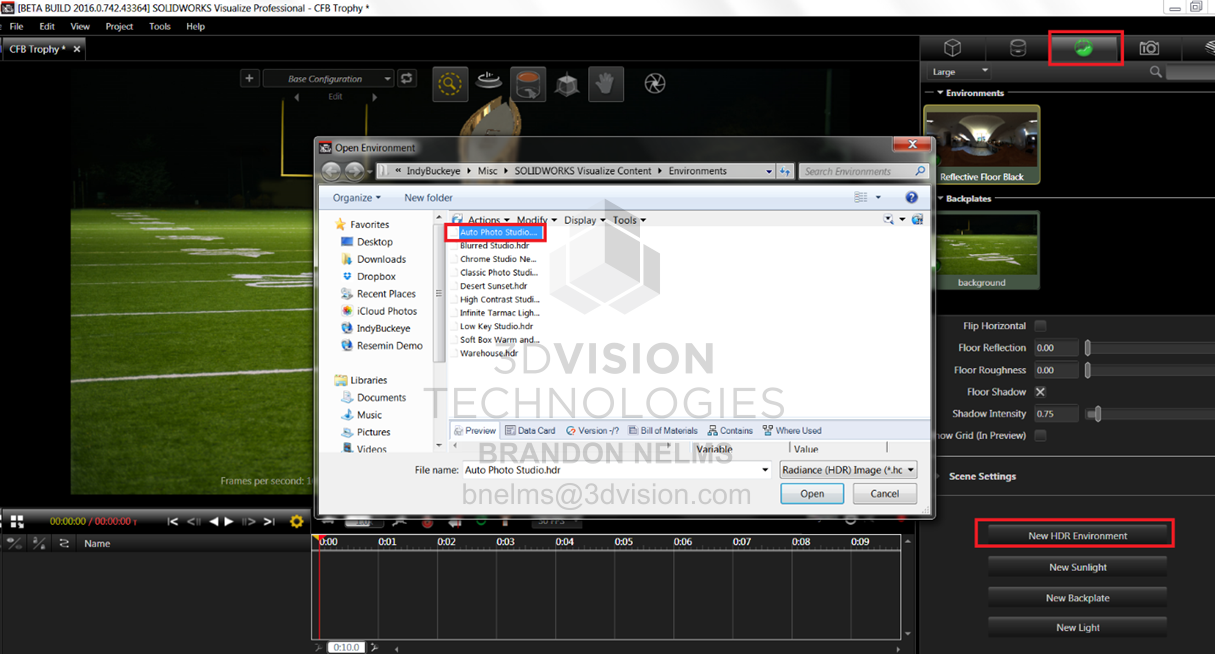The width and height of the screenshot is (1215, 654).
Task: Toggle the Floor Shadow checkbox
Action: click(x=1040, y=392)
